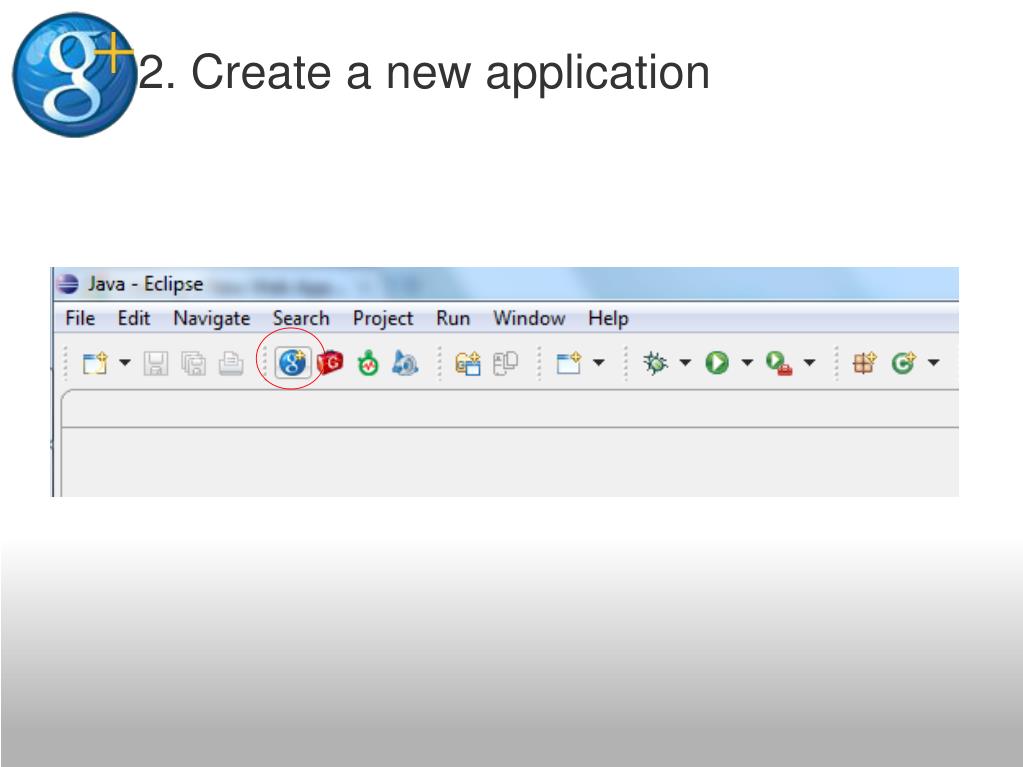Open the Navigate menu
The width and height of the screenshot is (1023, 767).
[212, 319]
